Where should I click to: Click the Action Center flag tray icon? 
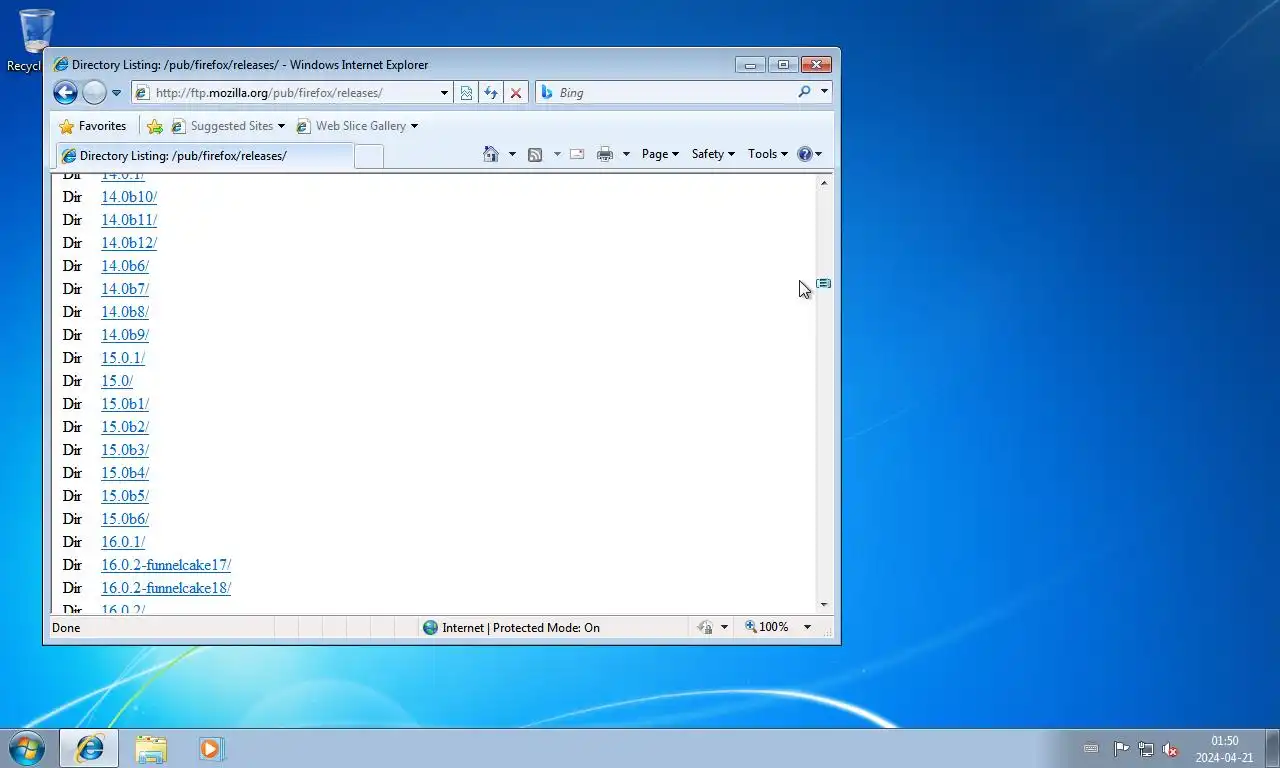(1121, 749)
